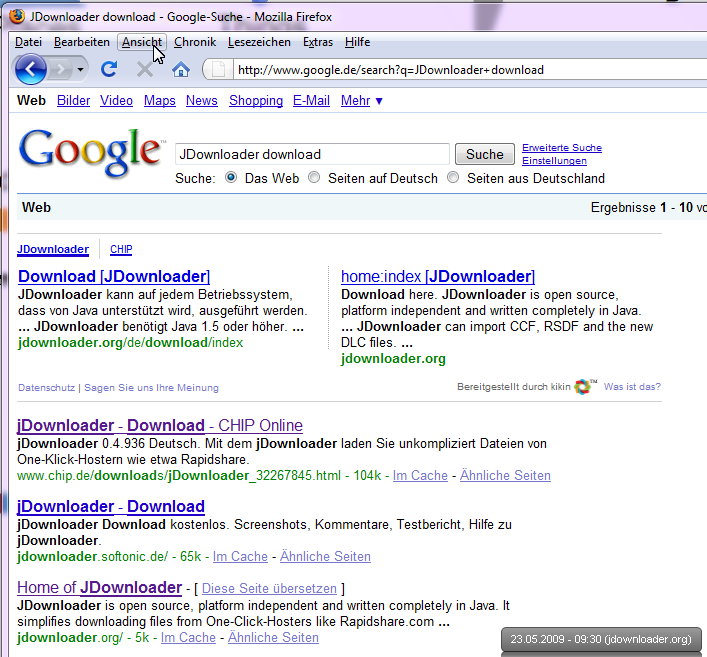Open jDownloader - Download softonic result

[x=111, y=506]
